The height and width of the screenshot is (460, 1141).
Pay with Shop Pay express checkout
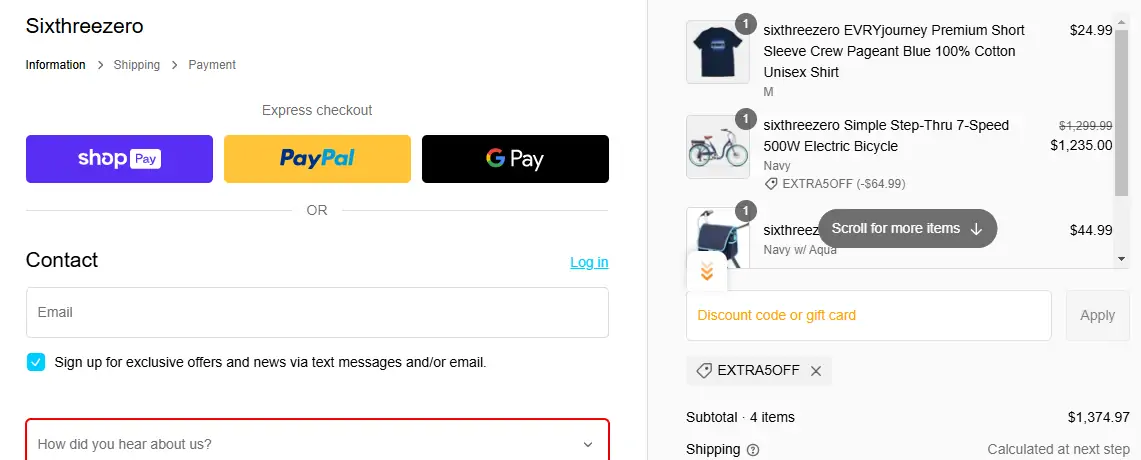(119, 159)
